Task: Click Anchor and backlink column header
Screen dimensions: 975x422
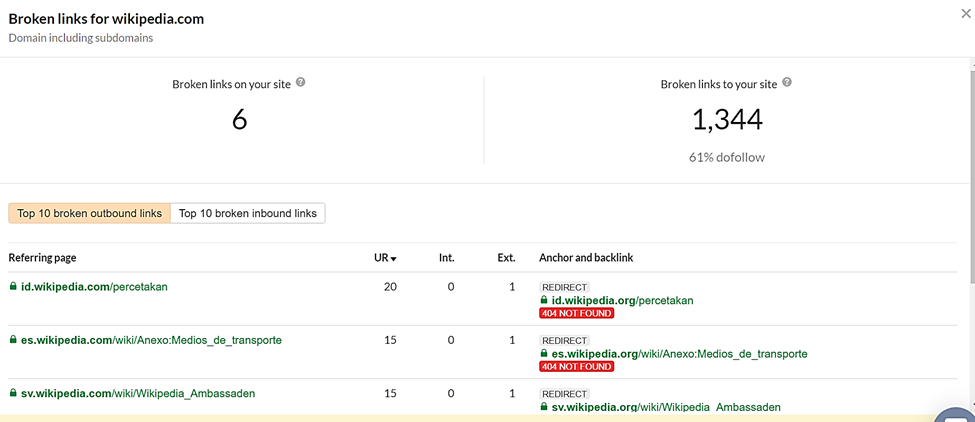Action: 586,257
